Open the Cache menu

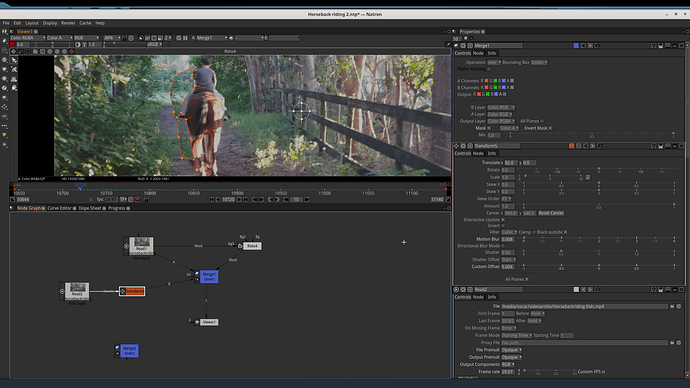(x=85, y=23)
